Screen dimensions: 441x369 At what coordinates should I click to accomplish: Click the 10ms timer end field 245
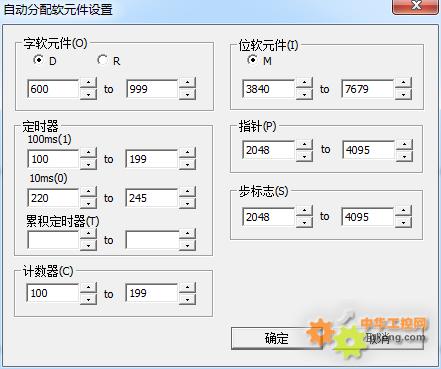tap(152, 198)
